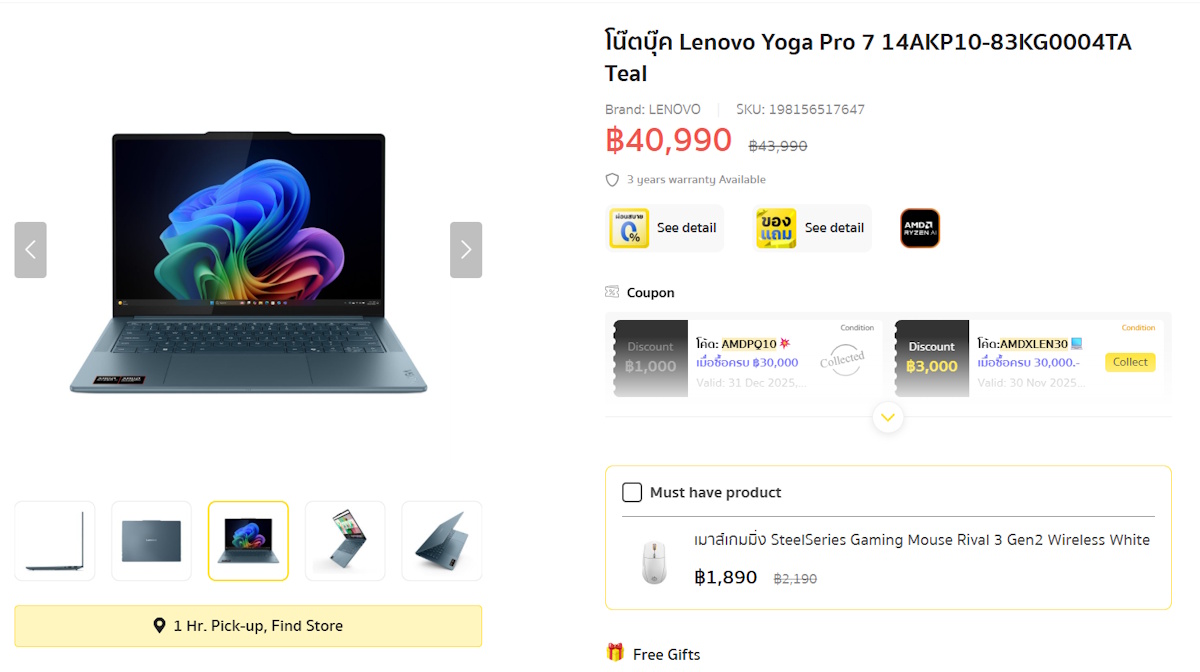The image size is (1200, 672).
Task: Click the AMD Ryzen AI badge
Action: tap(919, 228)
